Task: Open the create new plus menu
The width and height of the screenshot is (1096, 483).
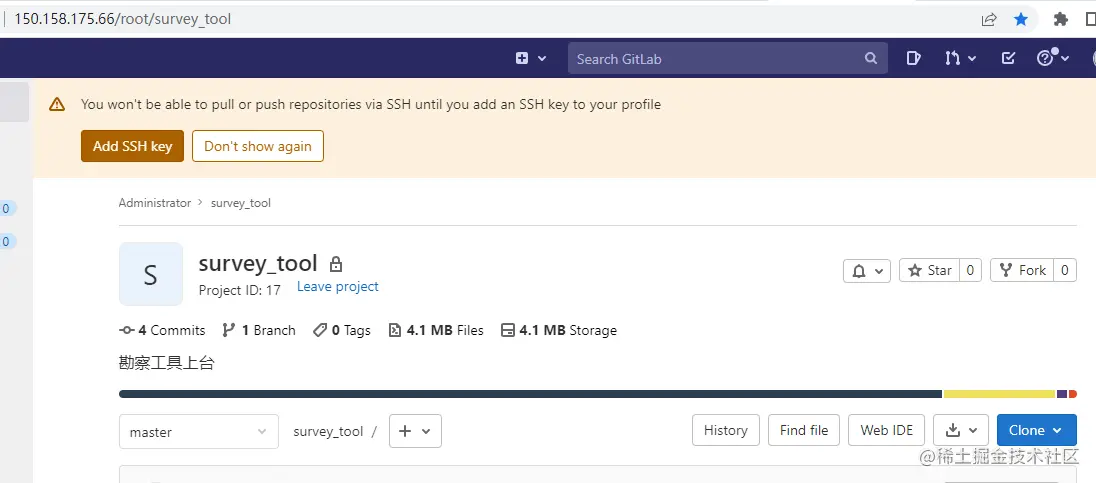Action: pos(531,59)
